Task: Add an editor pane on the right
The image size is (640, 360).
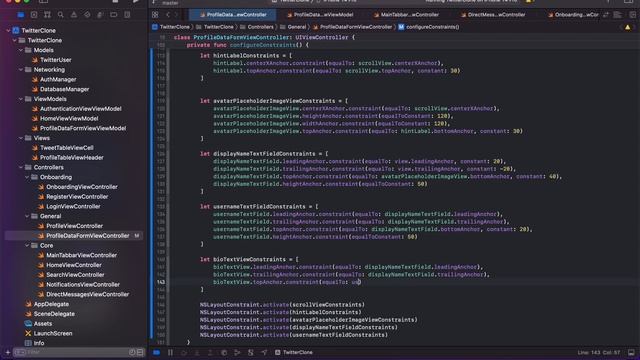Action: (632, 15)
